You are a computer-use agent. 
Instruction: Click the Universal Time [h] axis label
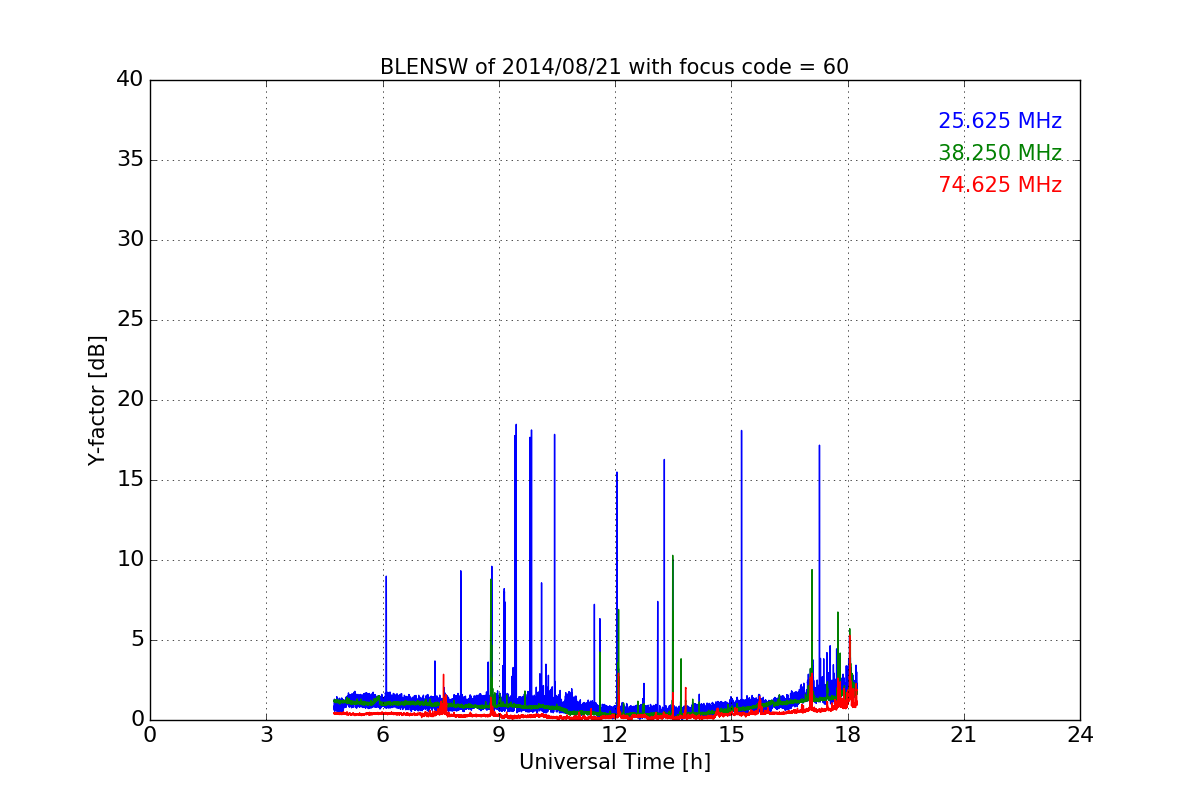615,762
